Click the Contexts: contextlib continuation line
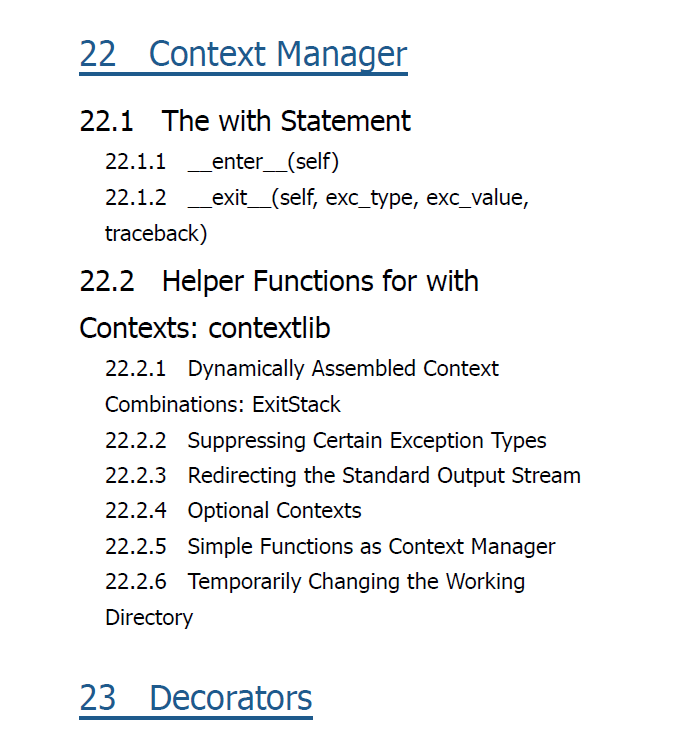The image size is (677, 743). pos(205,328)
